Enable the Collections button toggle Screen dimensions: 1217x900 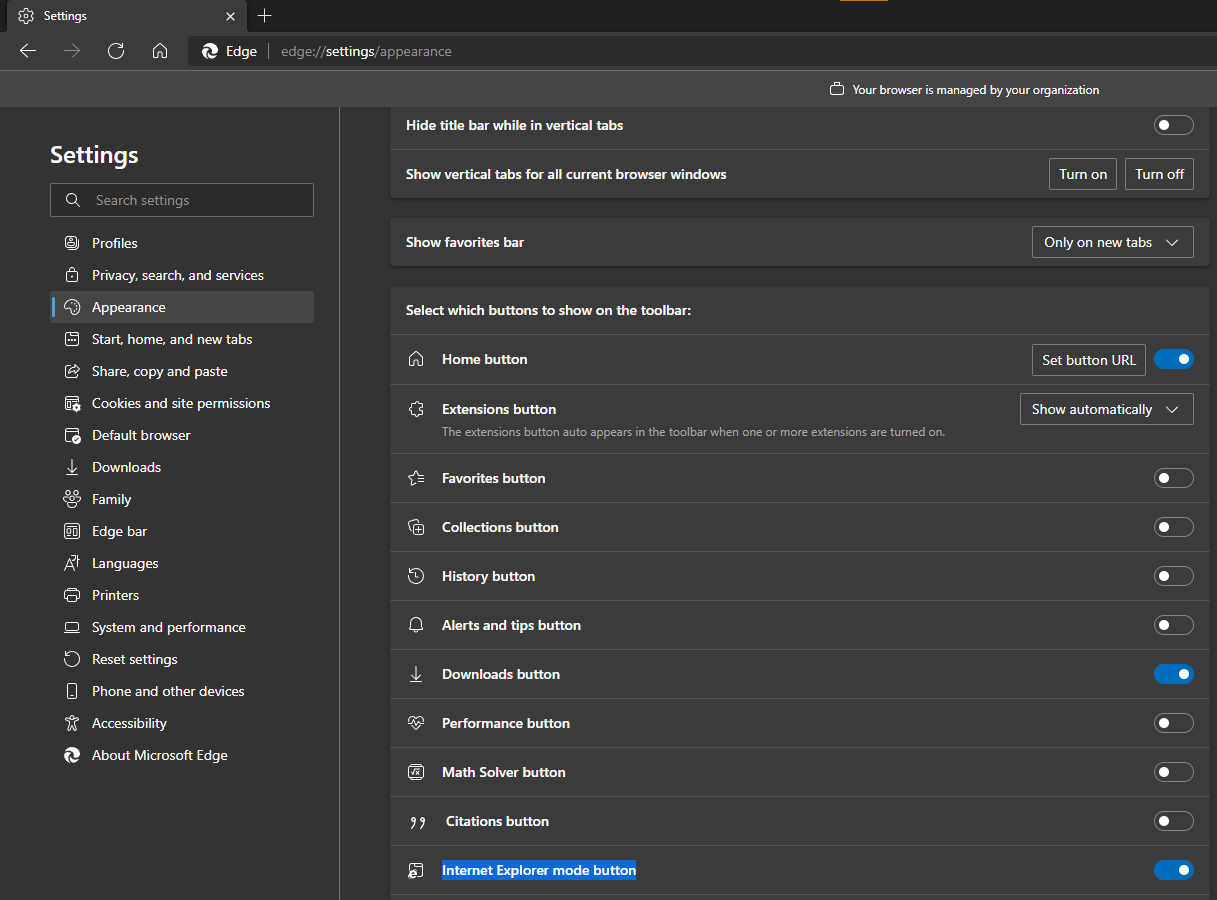1174,527
